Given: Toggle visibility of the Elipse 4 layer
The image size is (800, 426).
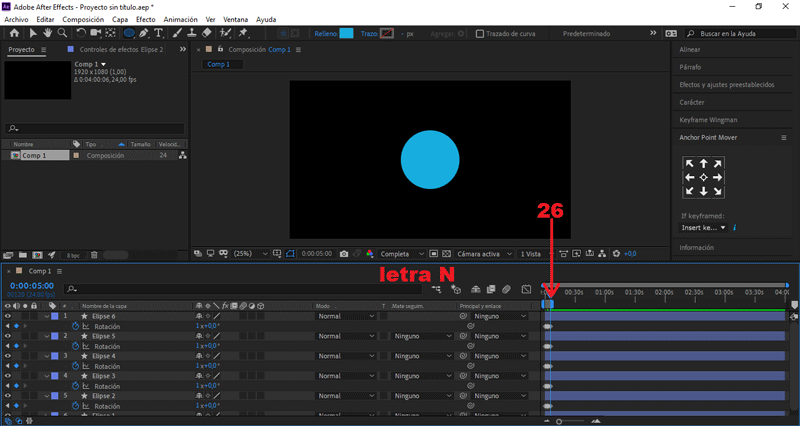Looking at the screenshot, I should click(7, 356).
